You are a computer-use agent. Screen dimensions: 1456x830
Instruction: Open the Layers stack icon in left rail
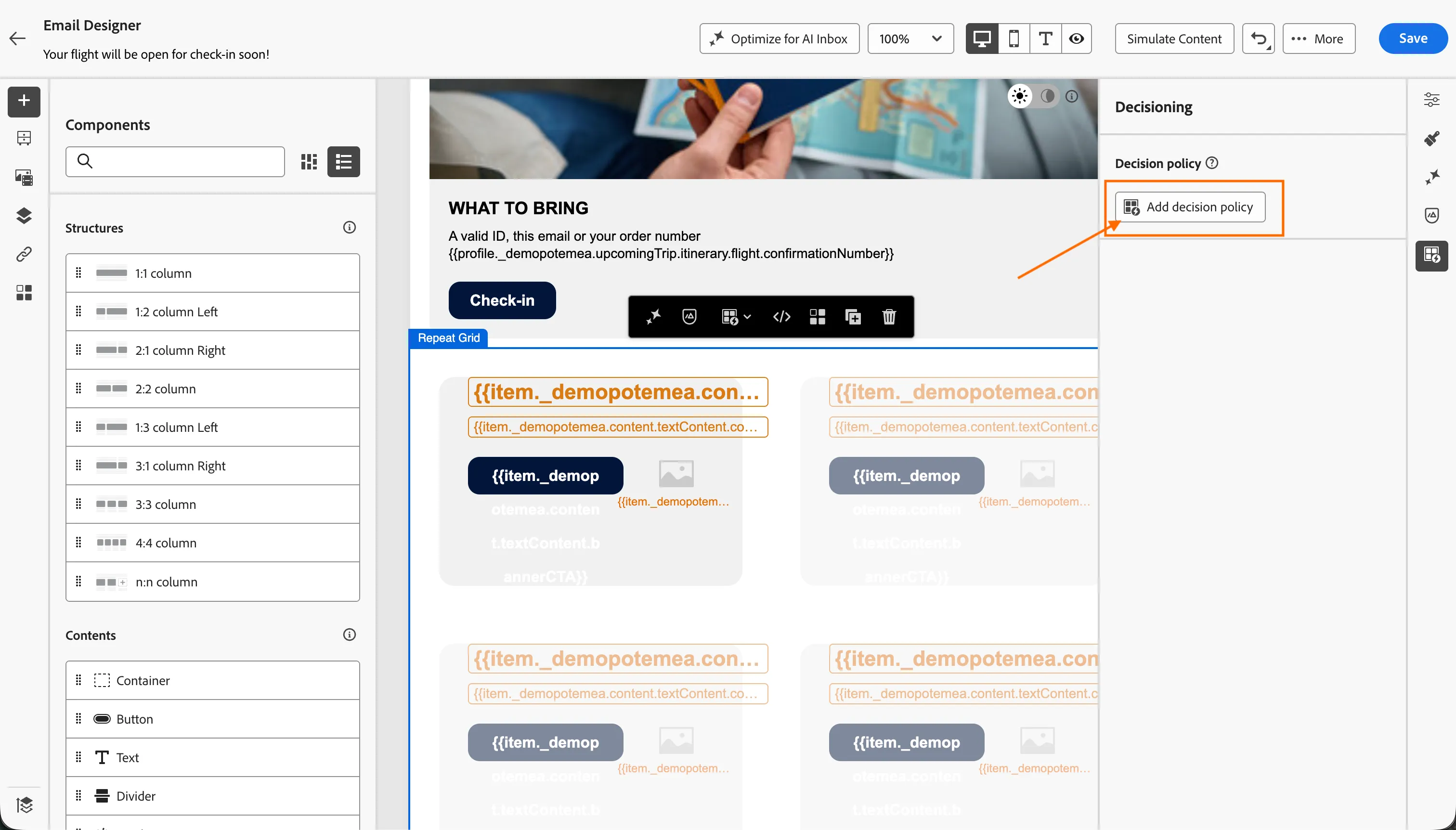point(24,216)
